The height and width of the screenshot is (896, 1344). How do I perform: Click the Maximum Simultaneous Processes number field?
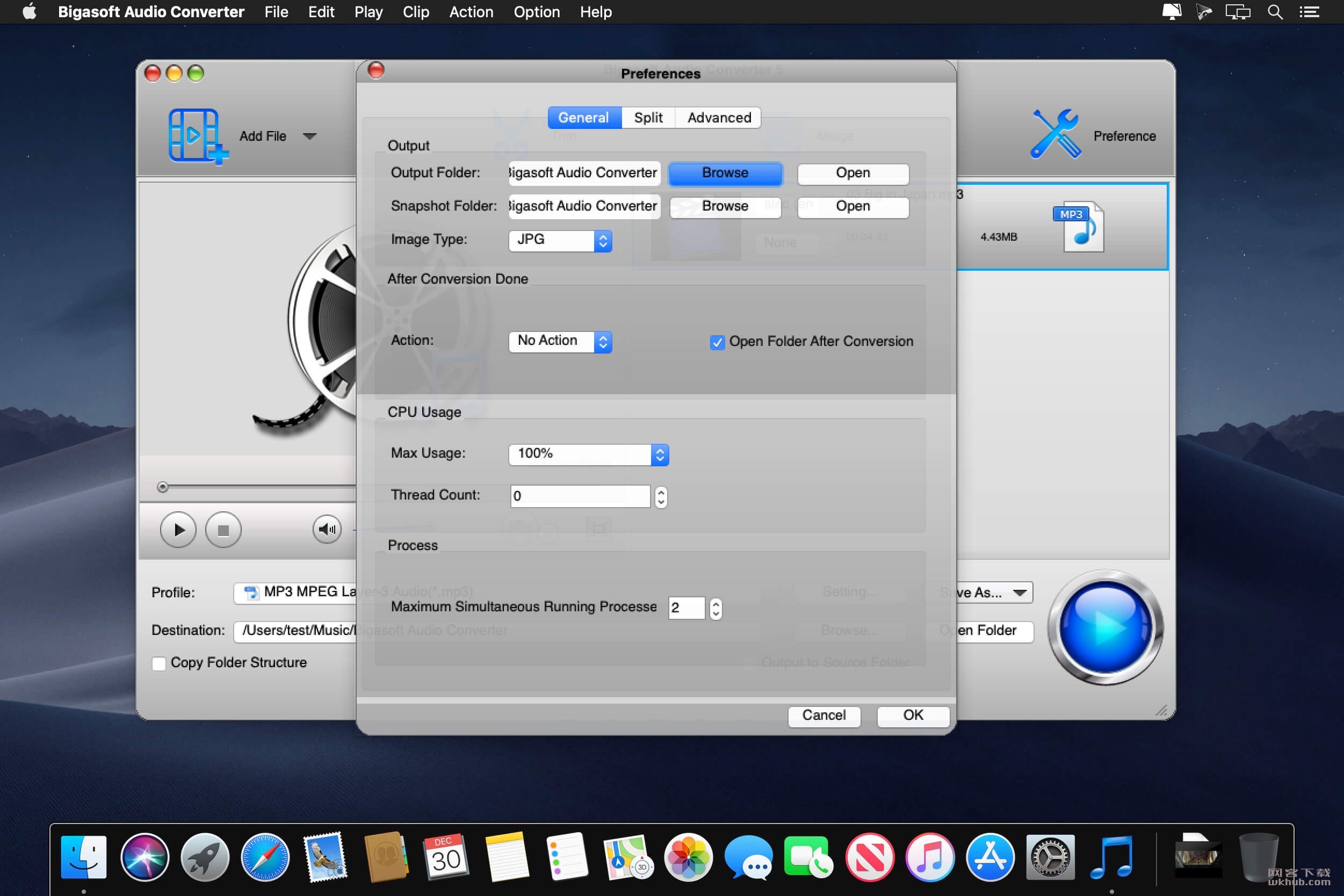tap(687, 608)
